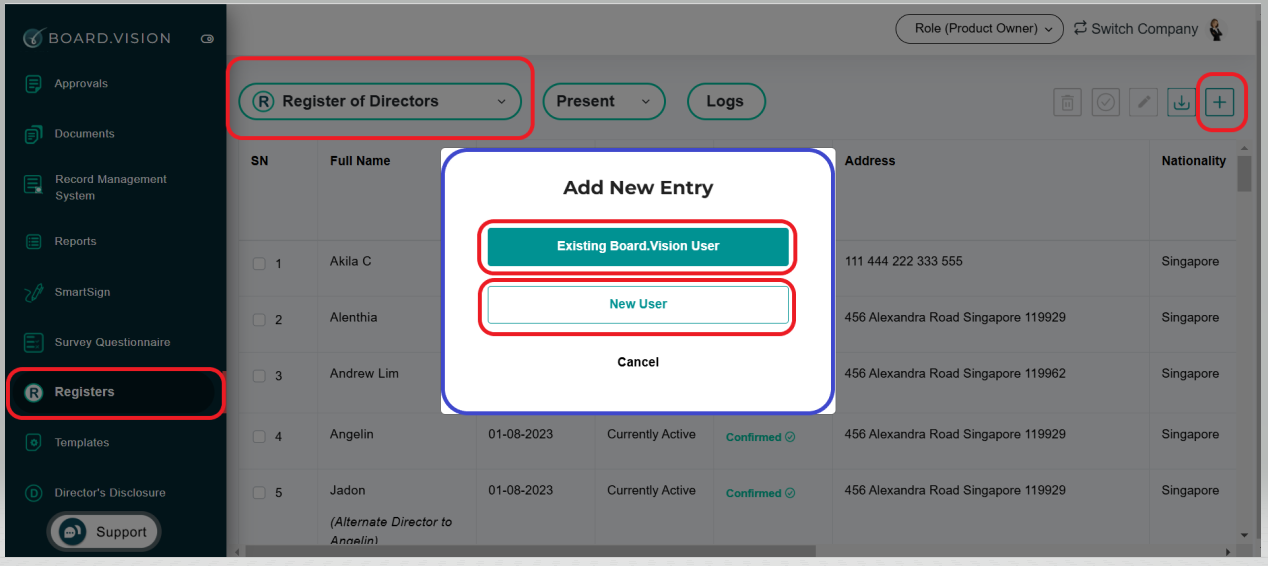1268x566 pixels.
Task: Click Singapore nationality in Akila C row
Action: pyautogui.click(x=1190, y=262)
